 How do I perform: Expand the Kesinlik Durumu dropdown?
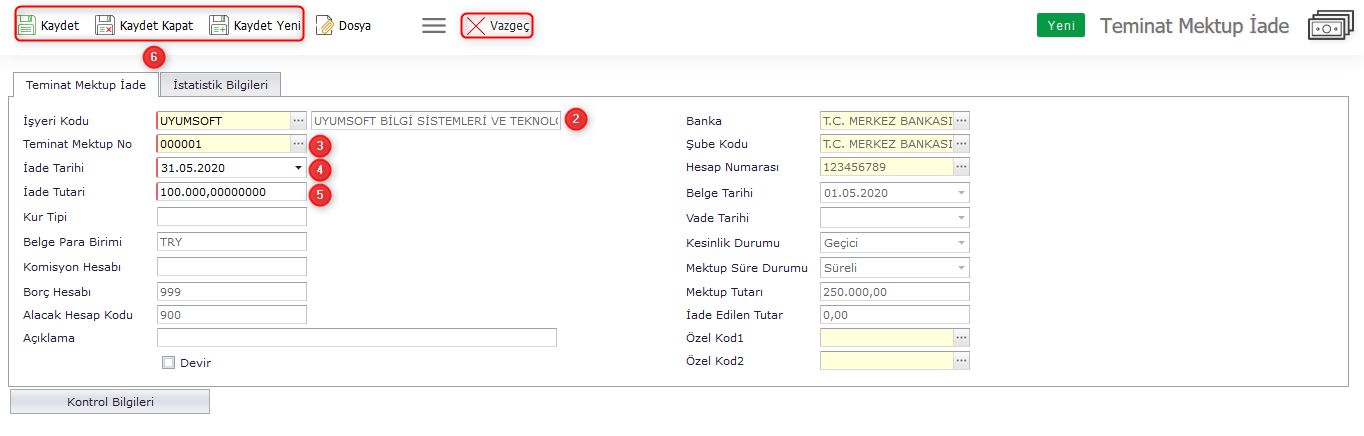[961, 243]
